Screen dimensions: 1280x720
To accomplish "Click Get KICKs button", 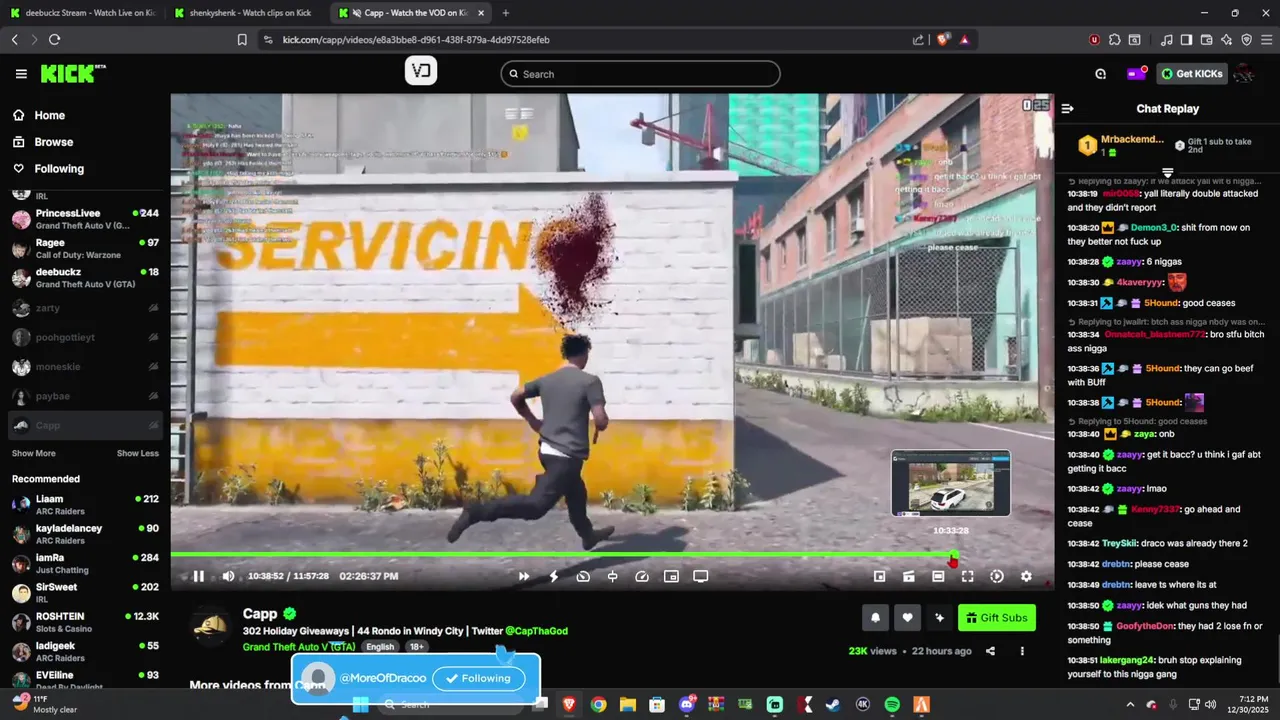I will click(1192, 74).
